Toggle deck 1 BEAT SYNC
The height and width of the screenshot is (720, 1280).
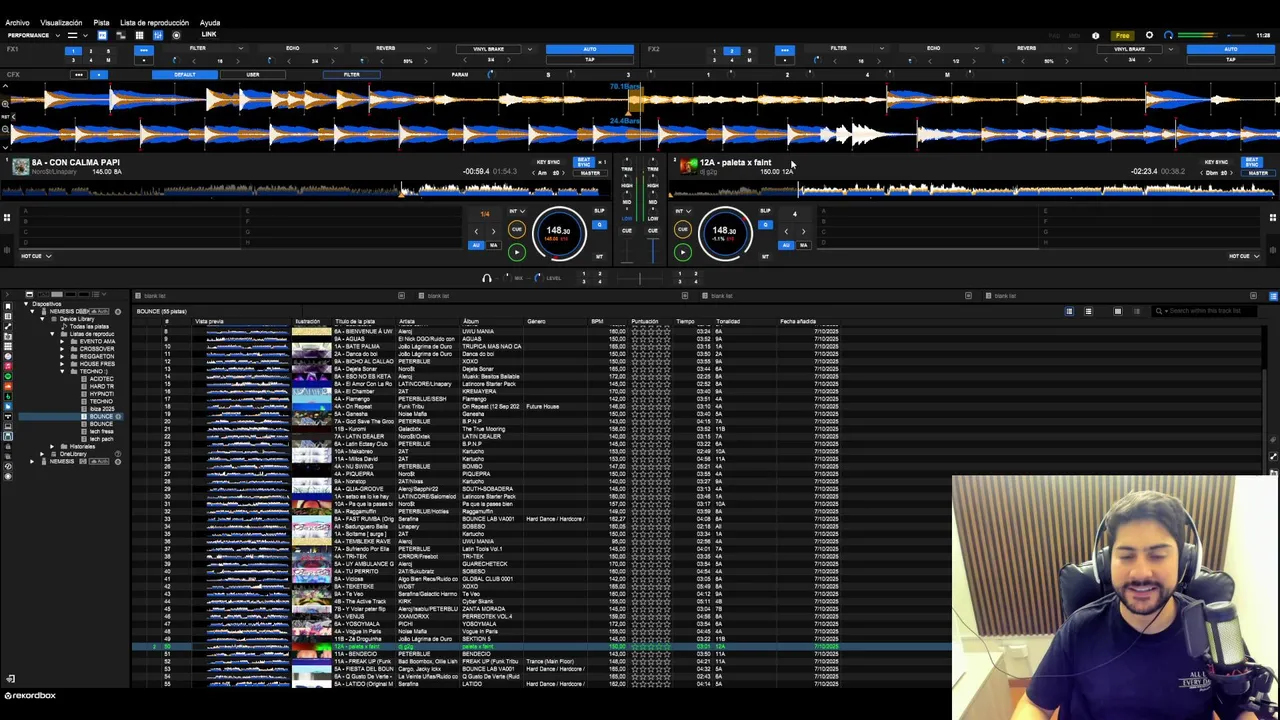click(x=584, y=162)
